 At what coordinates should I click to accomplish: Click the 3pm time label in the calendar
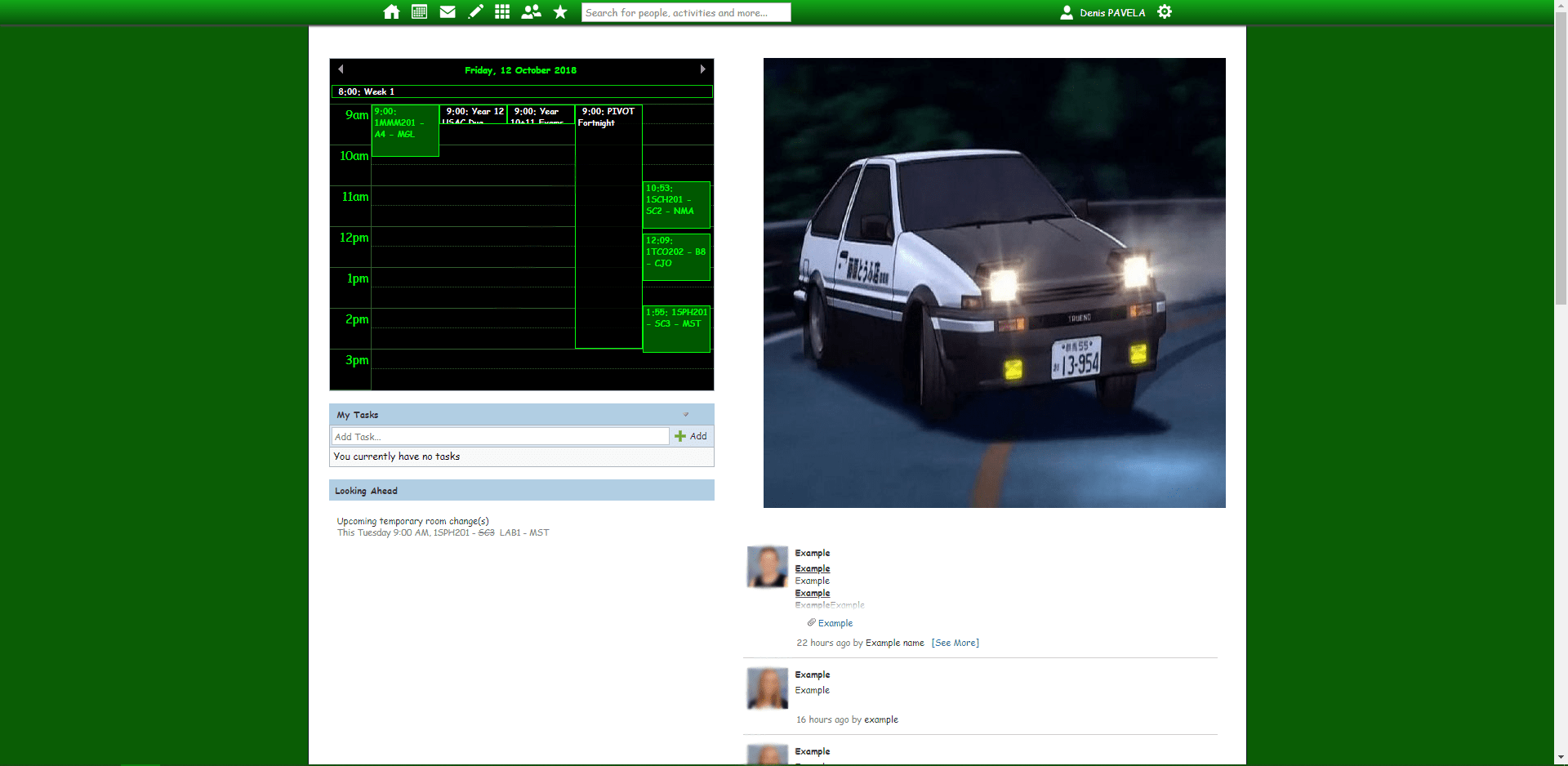click(357, 360)
